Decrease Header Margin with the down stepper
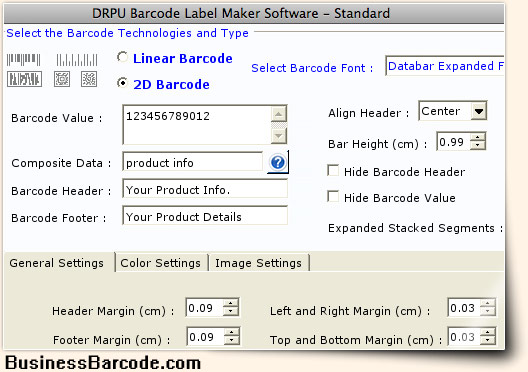 coord(231,312)
